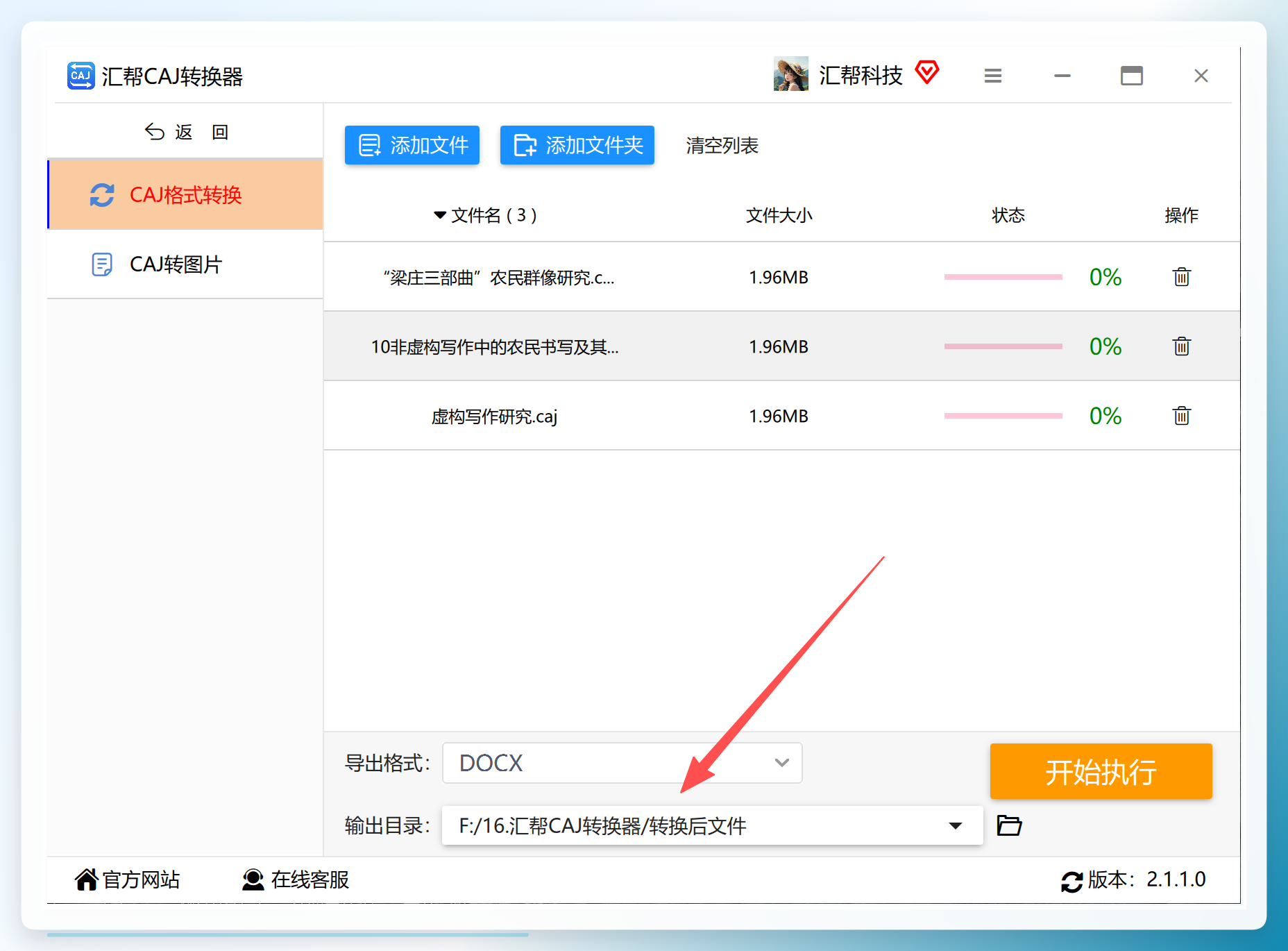Switch to the CAJ转图片 tab
The image size is (1288, 951).
185,264
